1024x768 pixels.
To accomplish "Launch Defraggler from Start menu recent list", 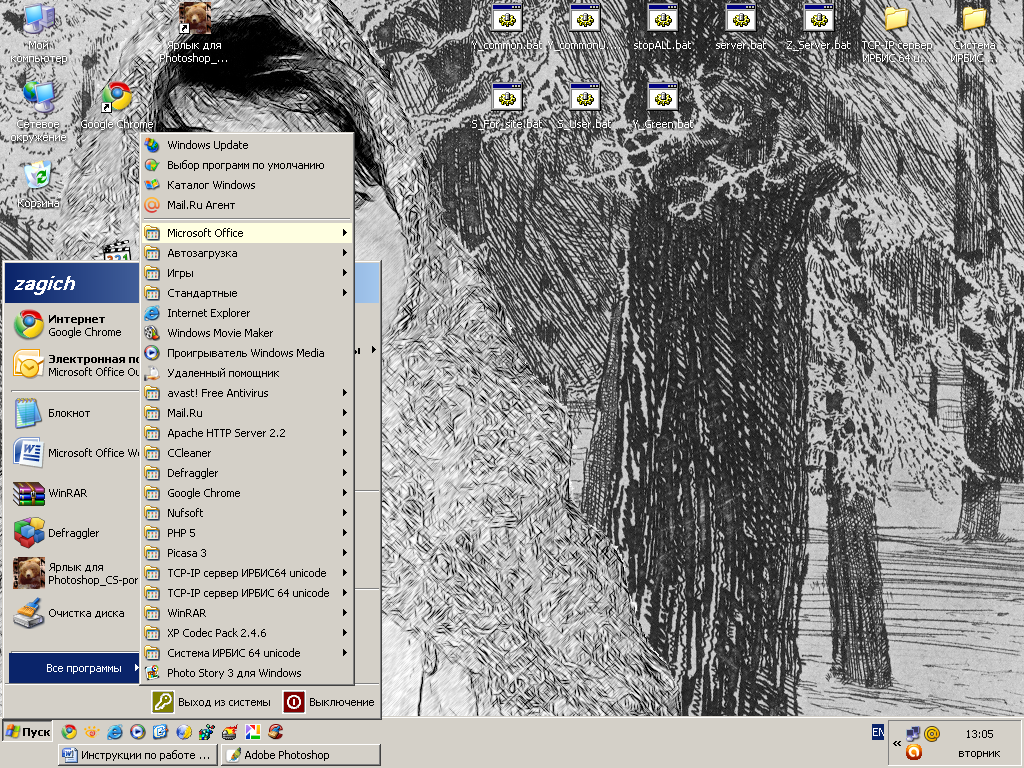I will [75, 533].
